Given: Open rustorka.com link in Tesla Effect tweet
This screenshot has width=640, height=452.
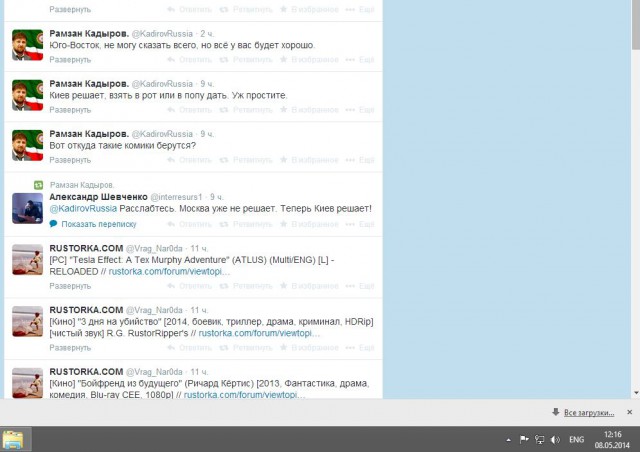Looking at the screenshot, I should pyautogui.click(x=169, y=272).
